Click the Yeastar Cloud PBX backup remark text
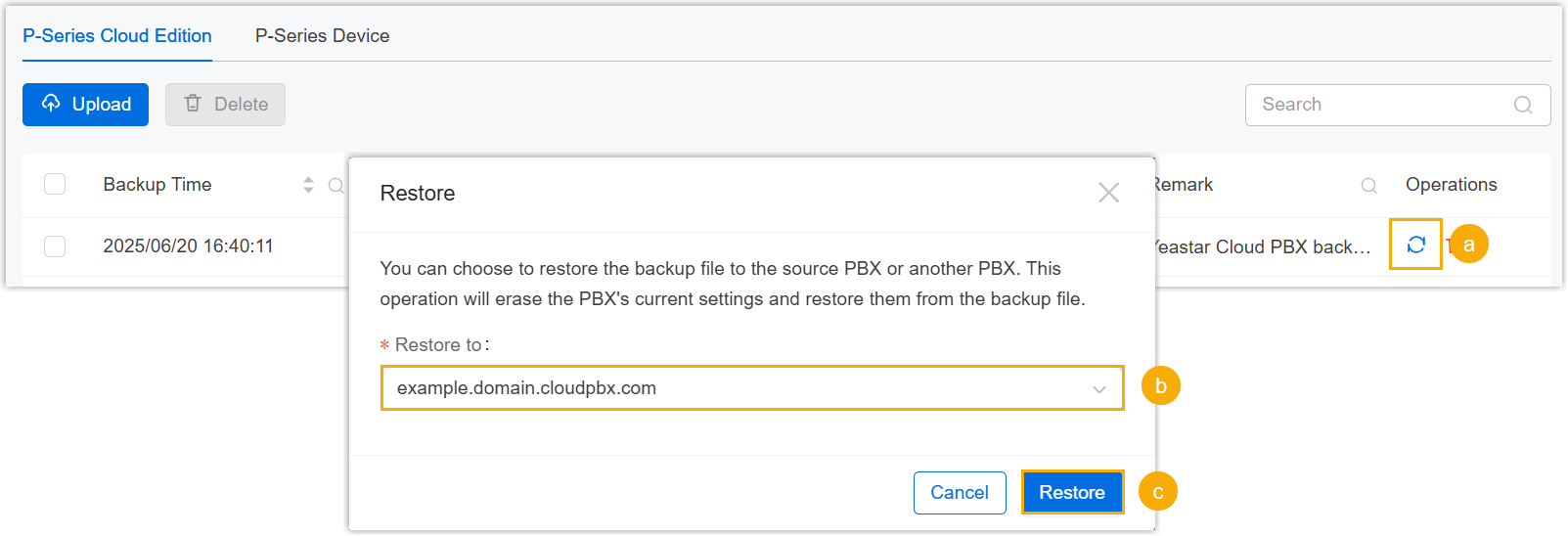This screenshot has width=1568, height=536. 1263,246
